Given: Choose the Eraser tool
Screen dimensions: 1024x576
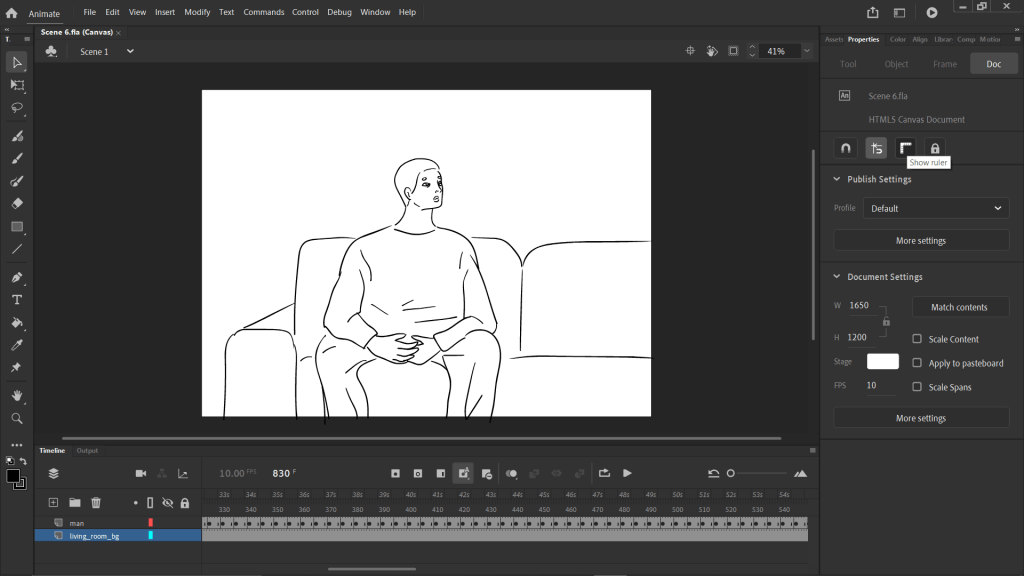Looking at the screenshot, I should point(17,204).
